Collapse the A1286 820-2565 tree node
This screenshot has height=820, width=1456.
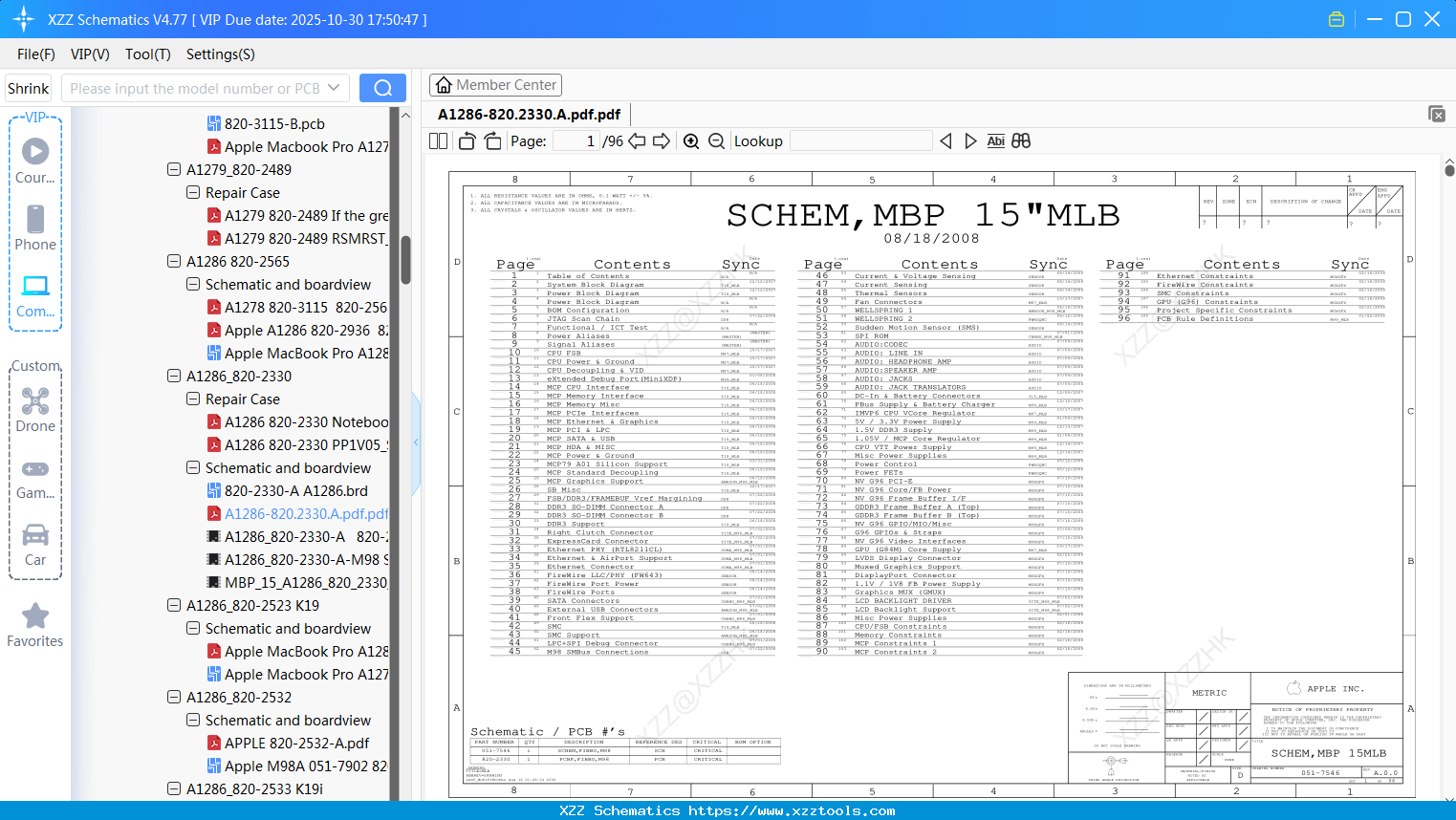[x=174, y=261]
